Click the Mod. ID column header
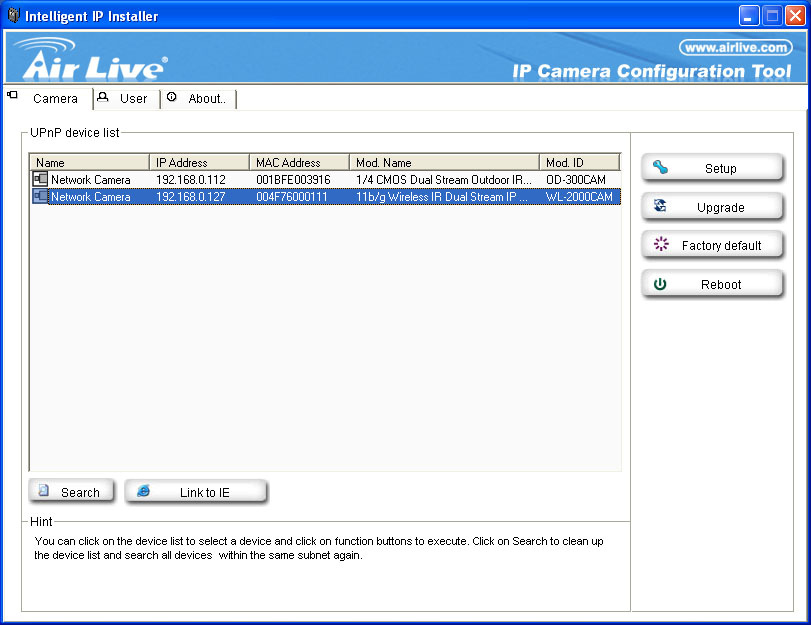The height and width of the screenshot is (625, 811). pos(579,162)
